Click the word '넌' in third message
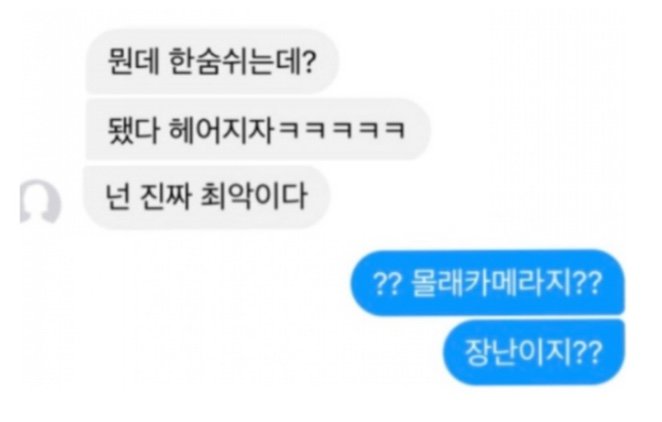 pyautogui.click(x=117, y=197)
